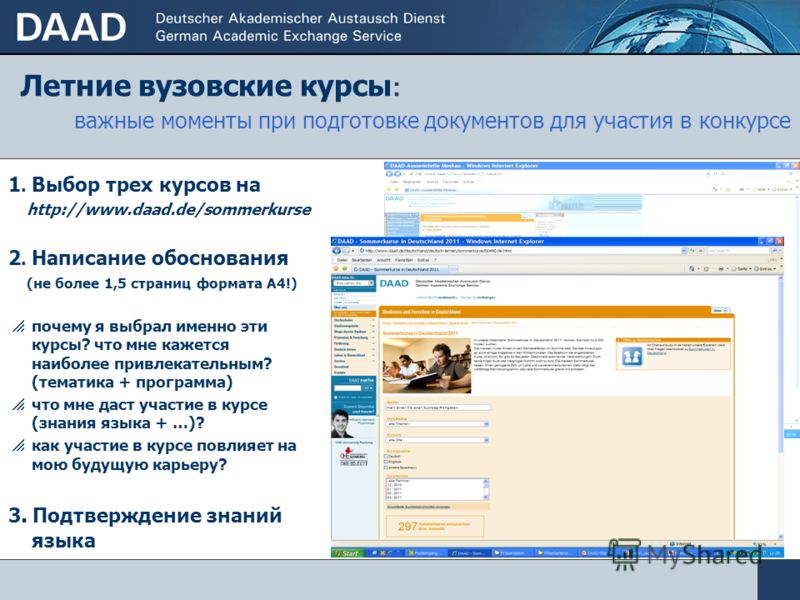This screenshot has width=800, height=600.
Task: Click the students photo on Sommerkurse page
Action: coord(427,365)
